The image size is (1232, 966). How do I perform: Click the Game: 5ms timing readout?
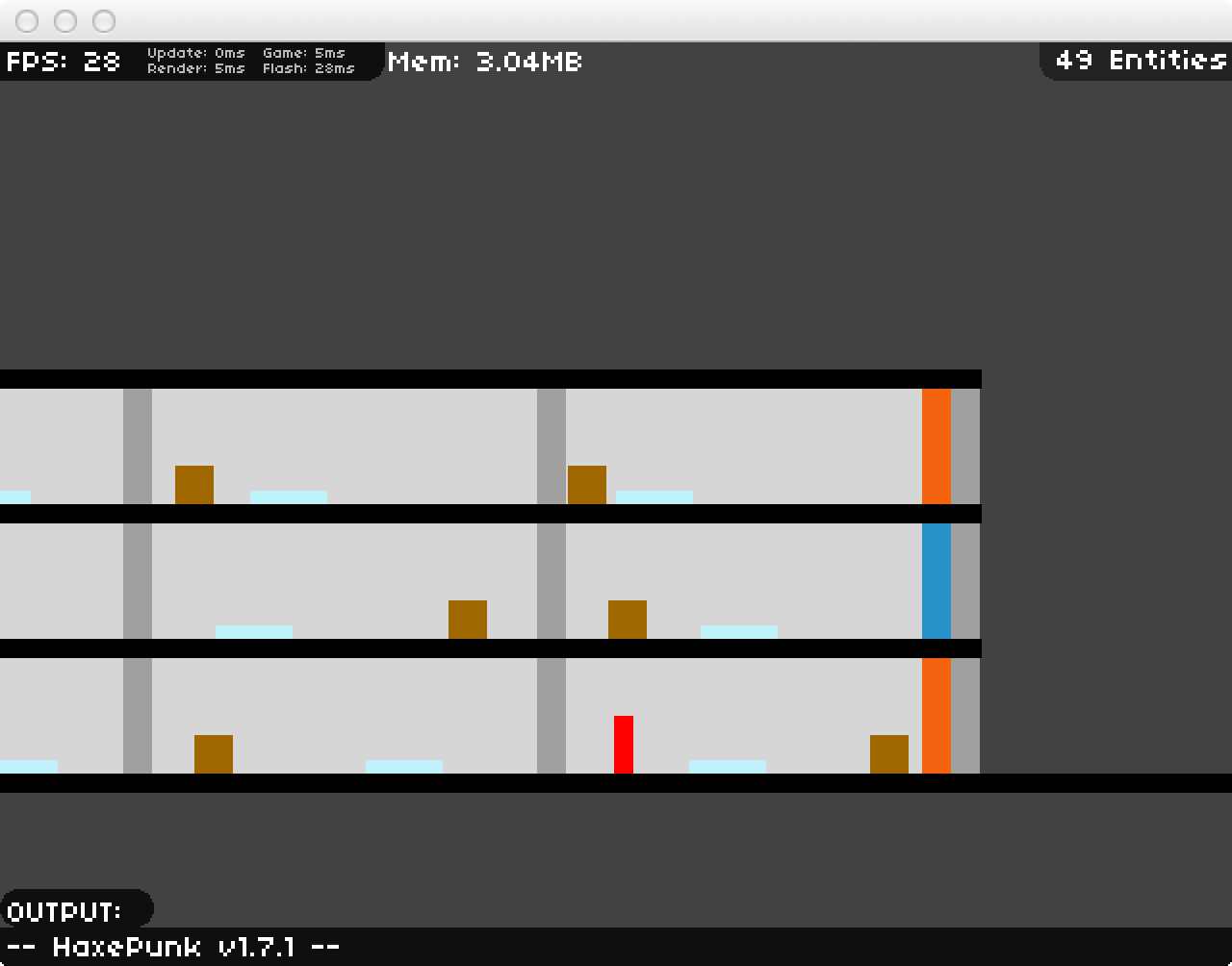(304, 53)
